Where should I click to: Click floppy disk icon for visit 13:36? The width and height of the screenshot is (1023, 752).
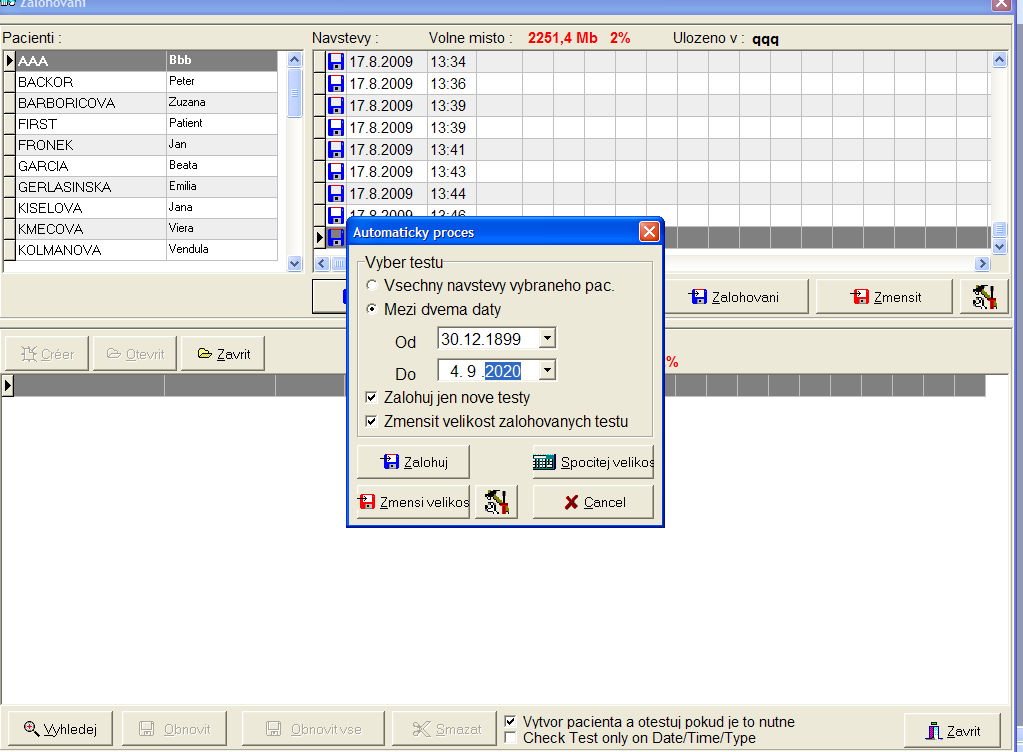[x=335, y=84]
